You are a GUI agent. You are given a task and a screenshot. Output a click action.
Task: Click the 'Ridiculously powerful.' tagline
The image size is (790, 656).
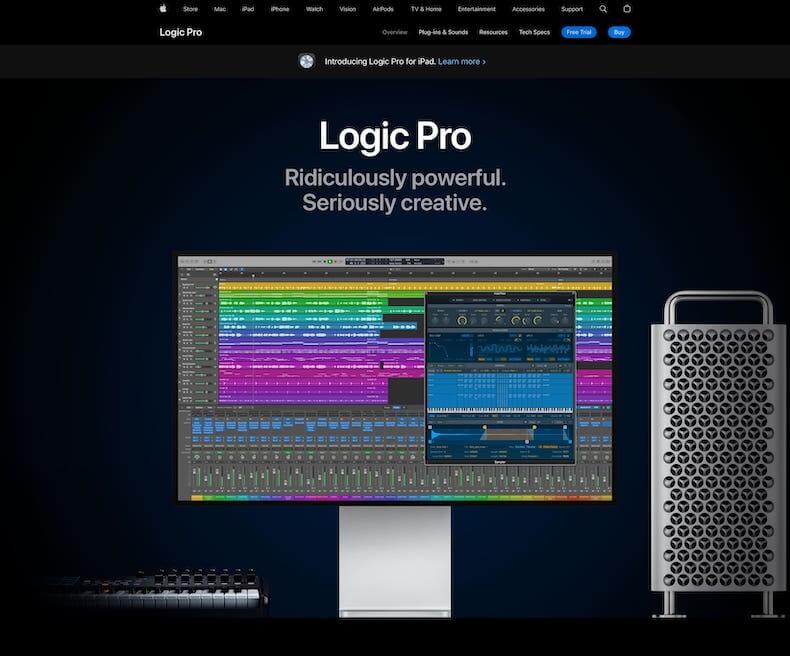[x=395, y=178]
